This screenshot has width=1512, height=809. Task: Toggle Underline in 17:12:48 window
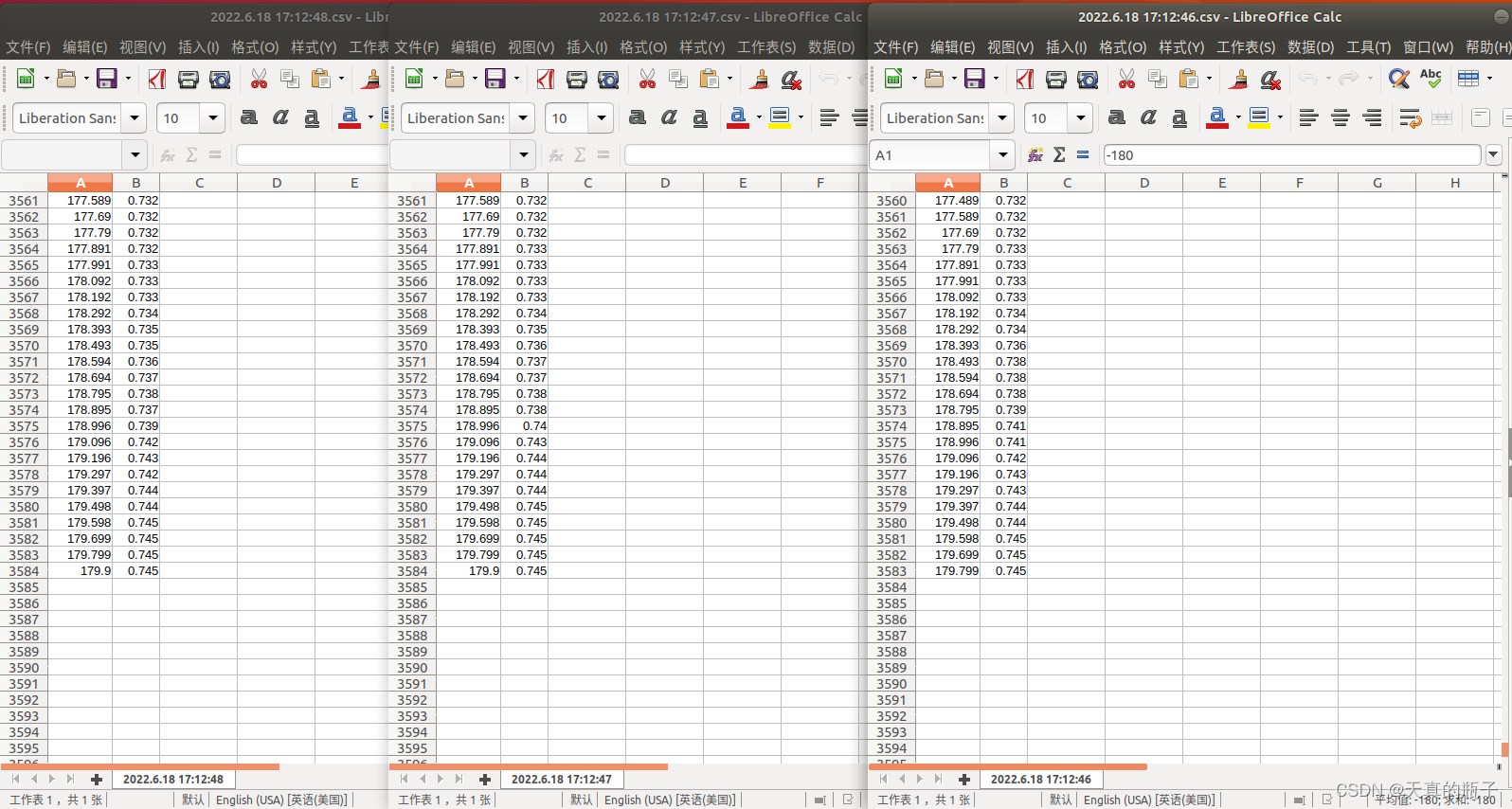click(x=312, y=117)
